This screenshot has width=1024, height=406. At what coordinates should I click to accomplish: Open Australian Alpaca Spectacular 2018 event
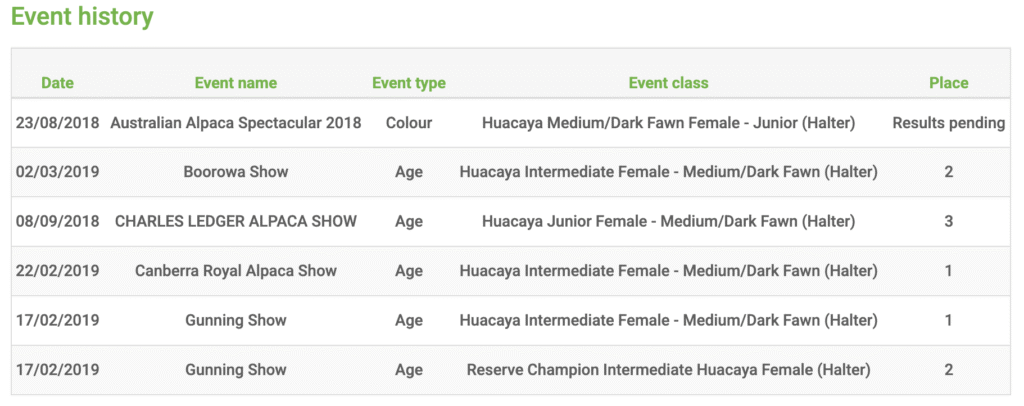pos(236,123)
